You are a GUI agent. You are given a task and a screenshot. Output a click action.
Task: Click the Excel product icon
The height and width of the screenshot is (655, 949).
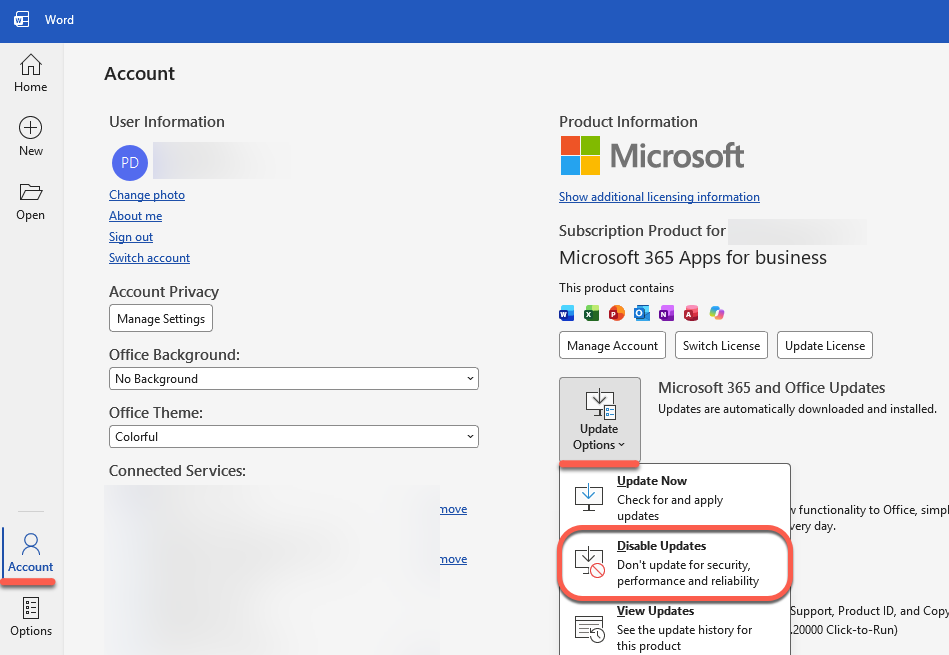[591, 313]
